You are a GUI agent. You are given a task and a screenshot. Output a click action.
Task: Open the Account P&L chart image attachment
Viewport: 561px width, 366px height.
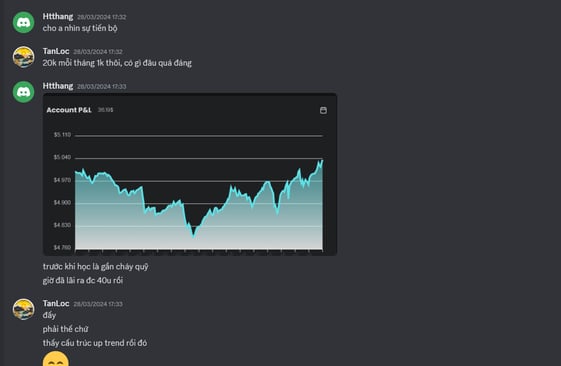click(x=190, y=174)
